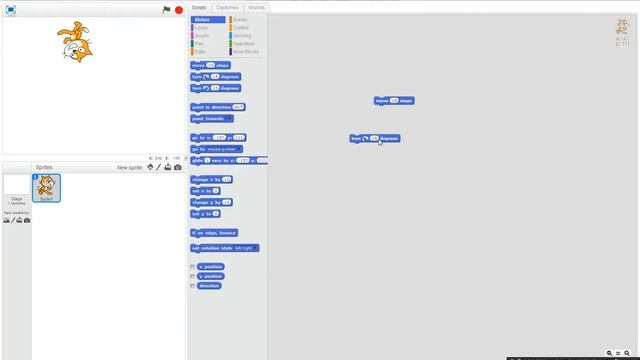Open dropdown on point towards block

(x=229, y=119)
